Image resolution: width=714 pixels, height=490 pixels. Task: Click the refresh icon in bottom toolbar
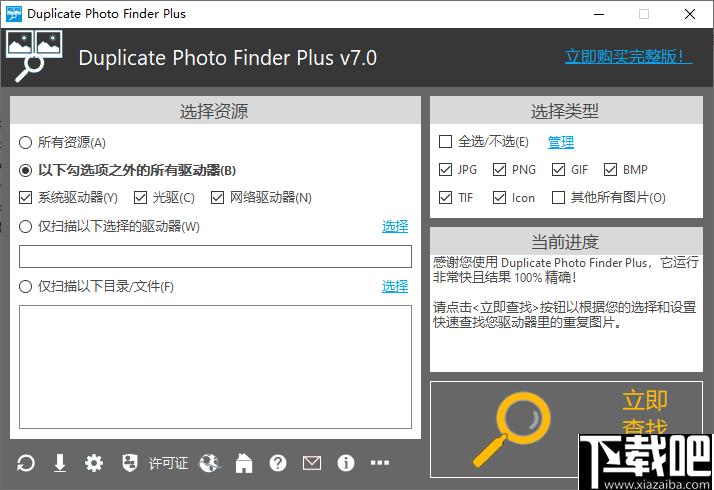[x=26, y=464]
